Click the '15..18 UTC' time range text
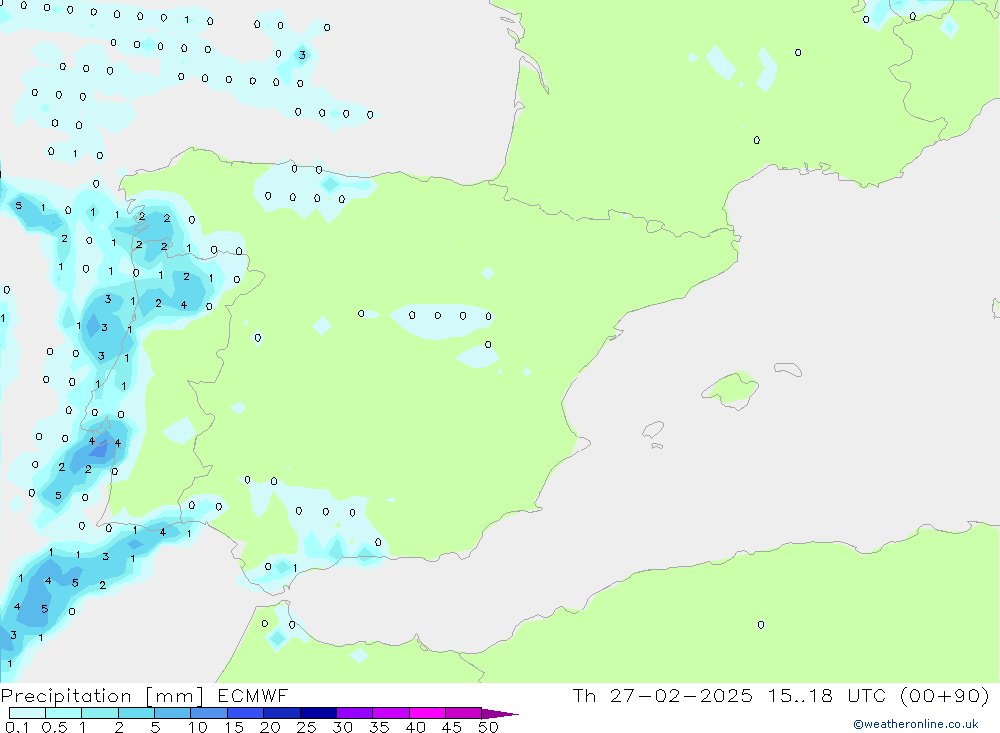 point(827,695)
